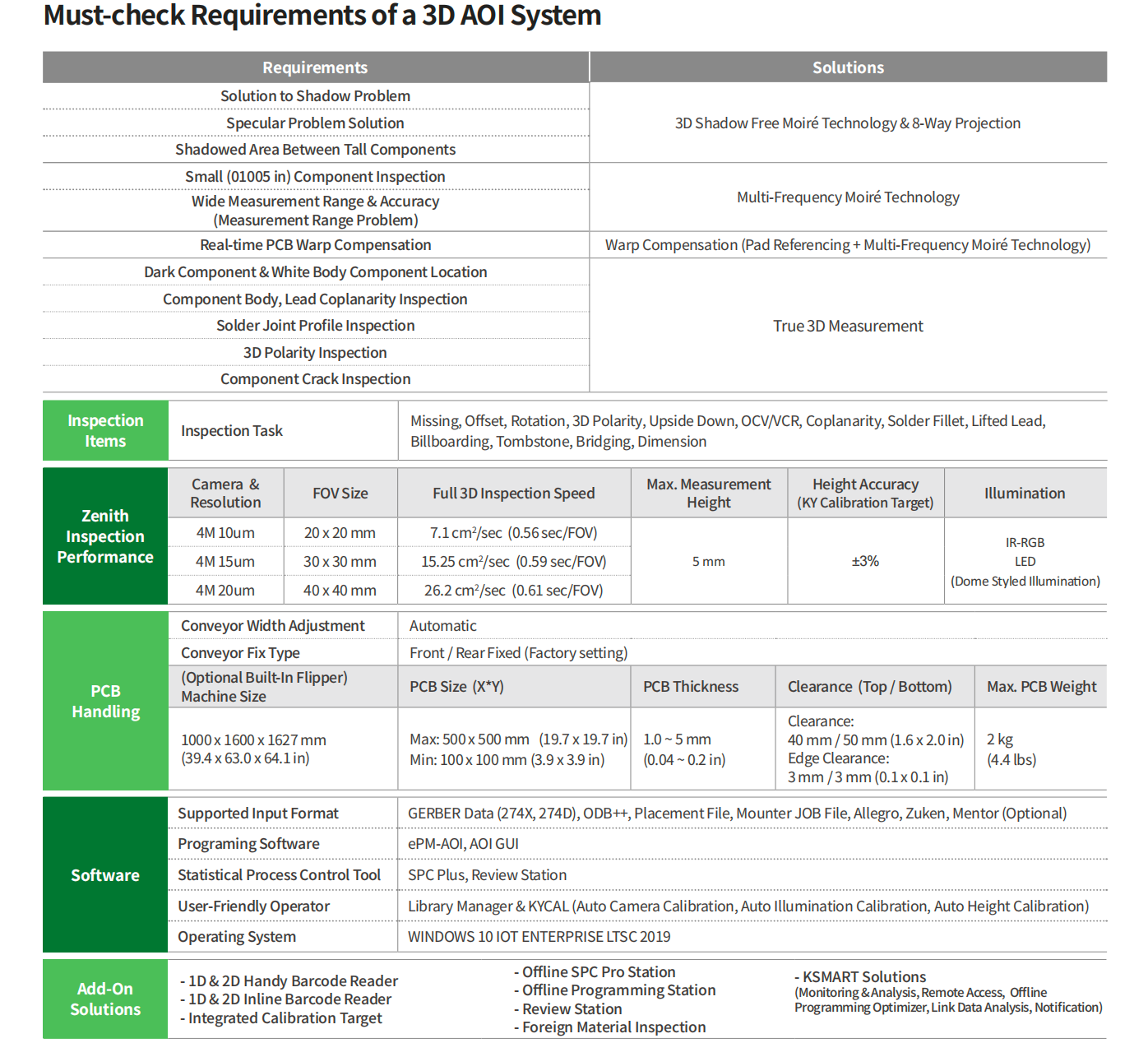Click the 'Software' dark green section label
This screenshot has height=1043, width=1148.
(105, 875)
